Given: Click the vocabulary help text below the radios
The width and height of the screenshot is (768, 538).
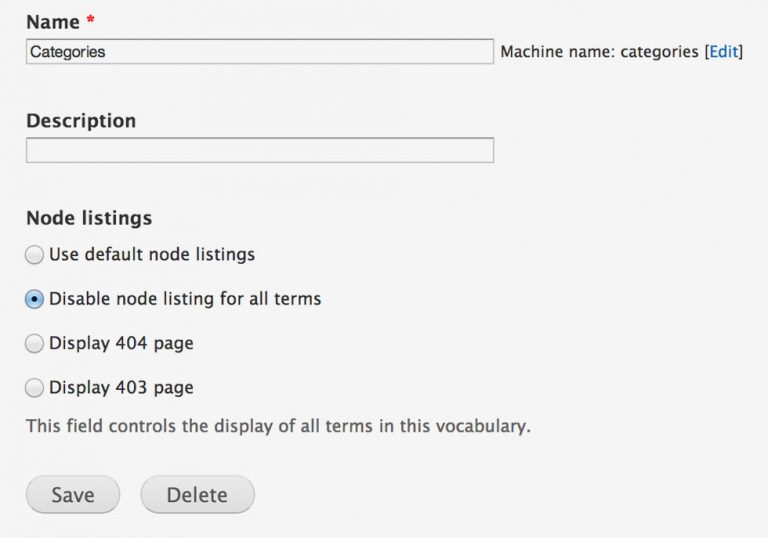Looking at the screenshot, I should tap(278, 426).
